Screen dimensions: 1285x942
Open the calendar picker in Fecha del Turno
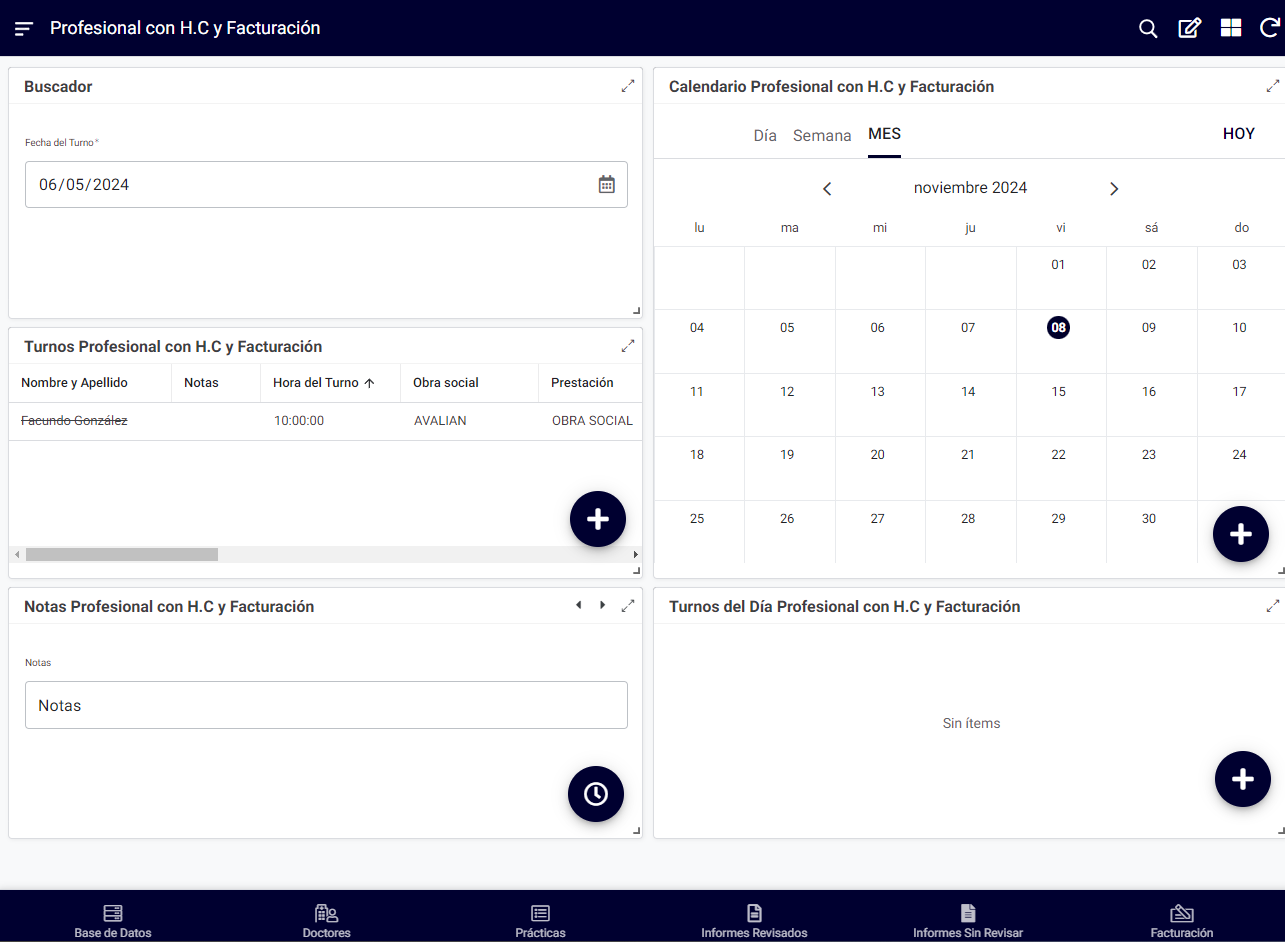click(x=607, y=184)
